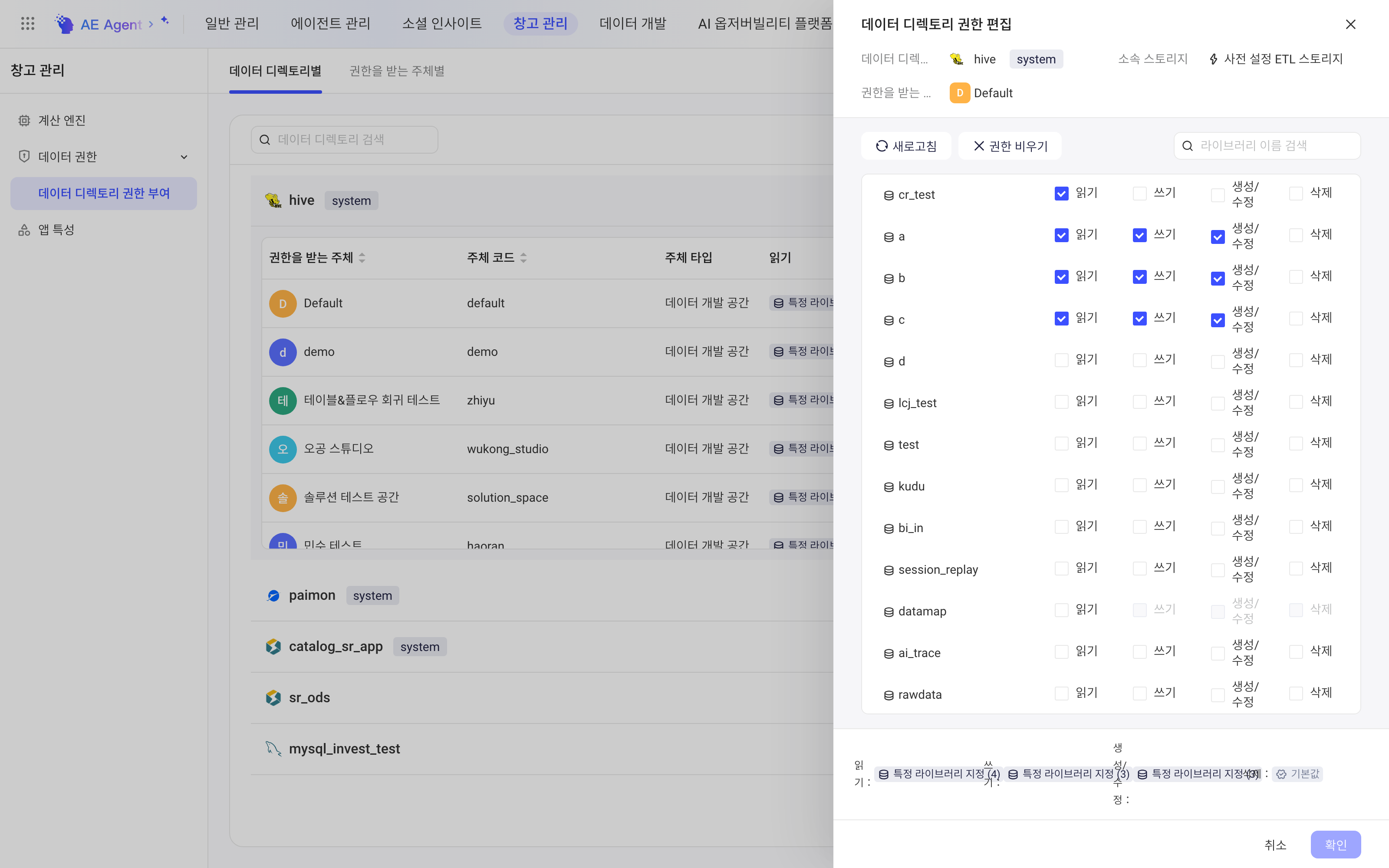
Task: Check 삭제 for library b
Action: tap(1295, 277)
